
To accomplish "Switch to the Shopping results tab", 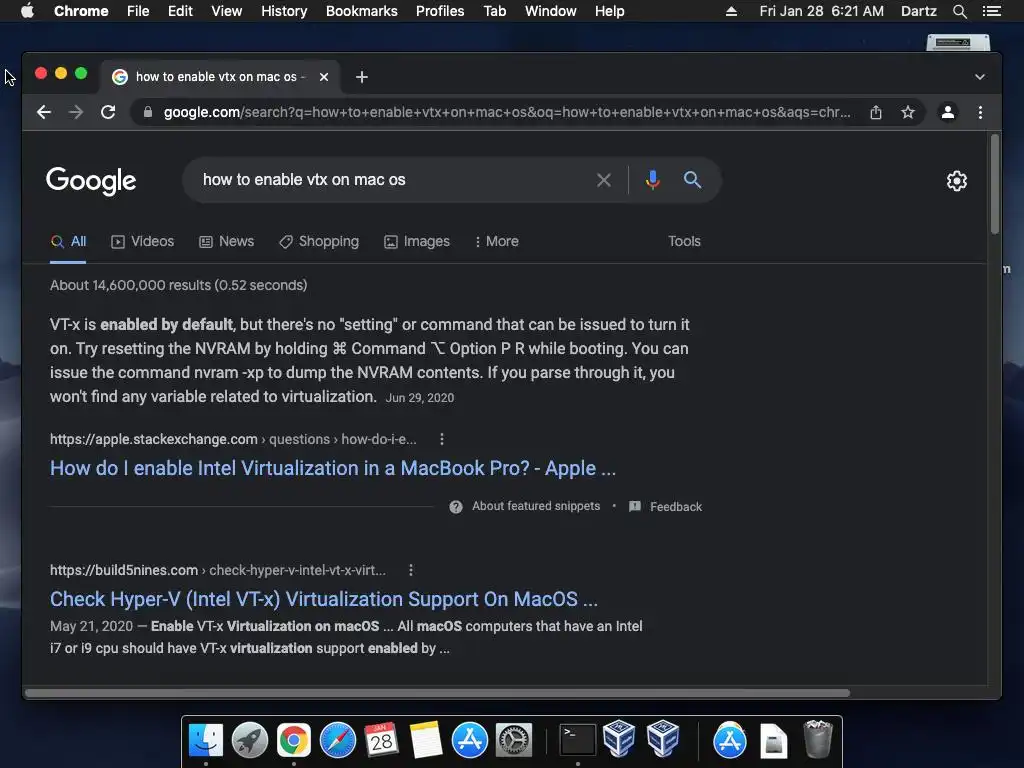I will click(x=319, y=242).
